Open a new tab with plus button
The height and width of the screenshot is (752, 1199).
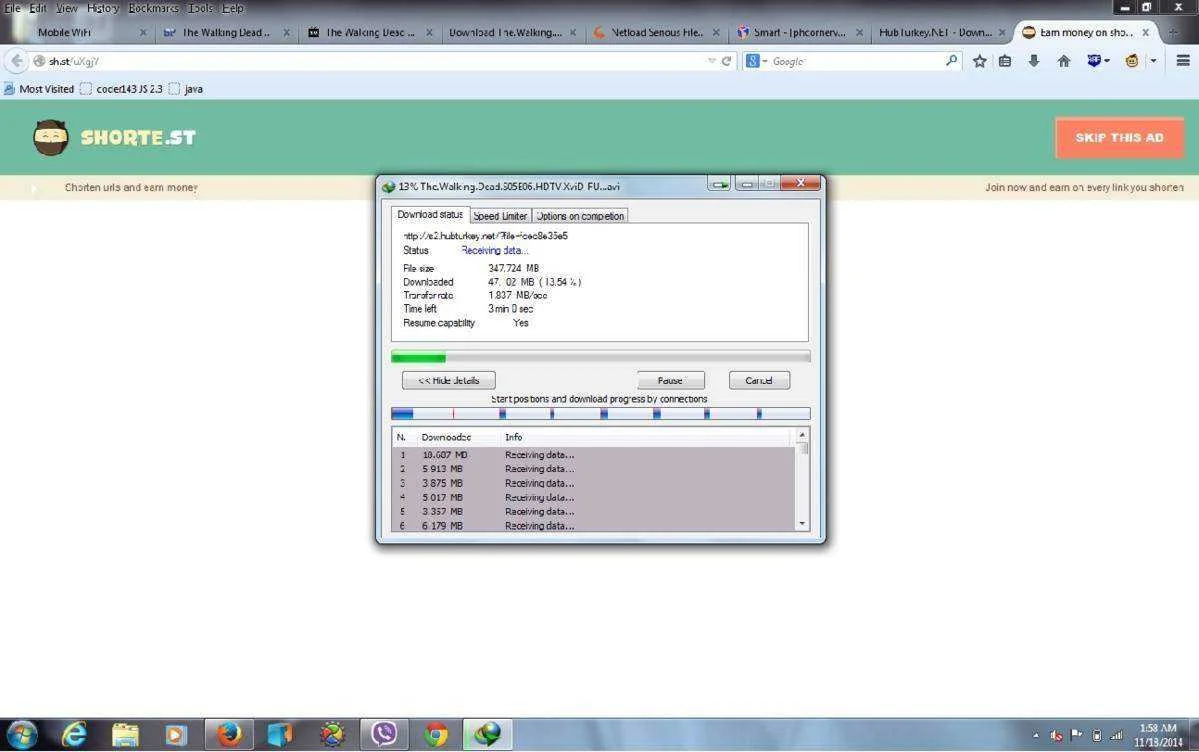click(x=1172, y=33)
